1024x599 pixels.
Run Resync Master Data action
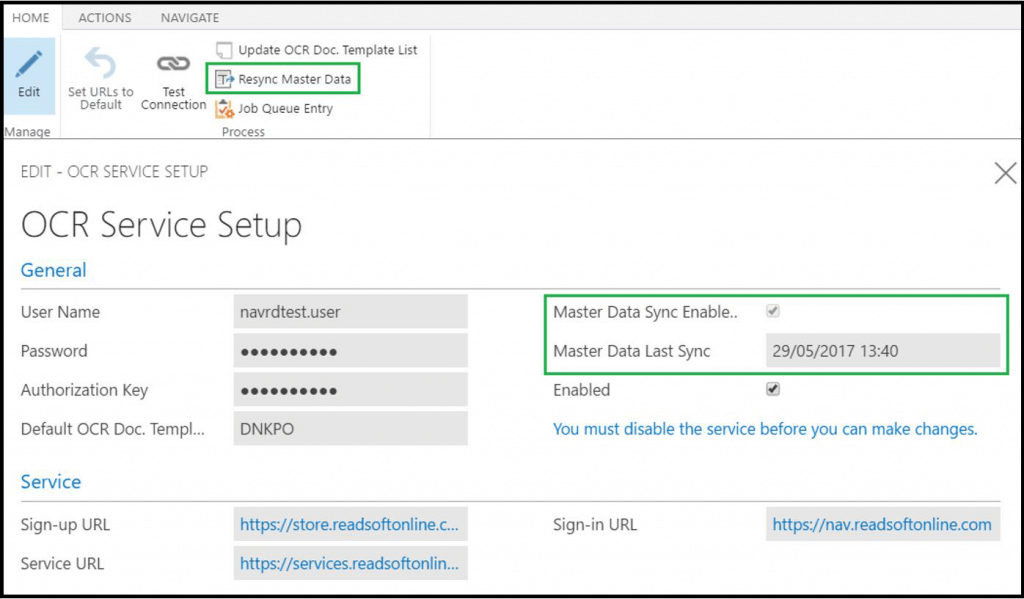[x=294, y=79]
